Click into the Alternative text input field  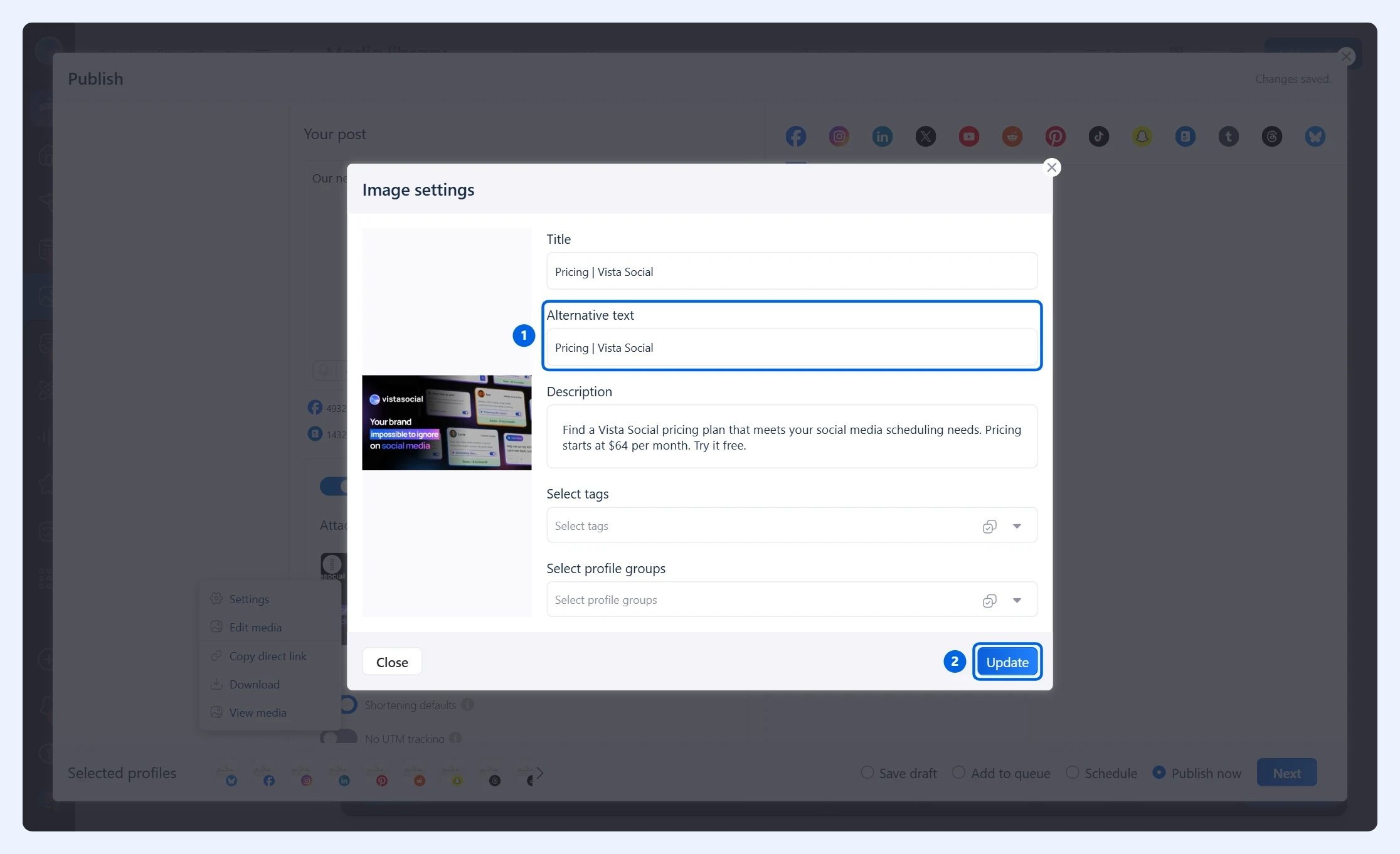tap(792, 347)
